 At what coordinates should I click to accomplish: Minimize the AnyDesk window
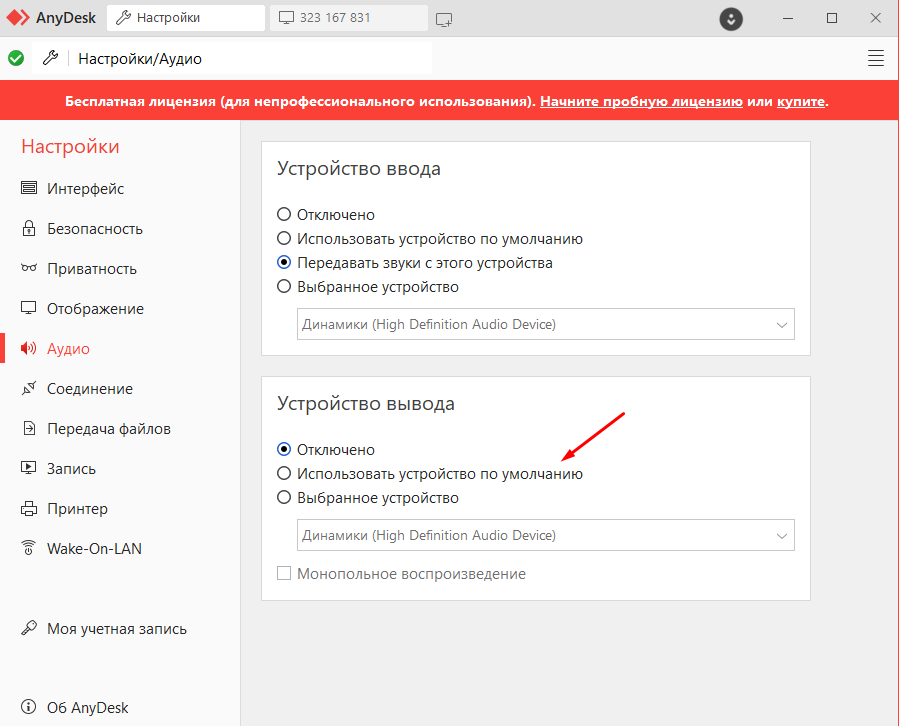pos(788,18)
